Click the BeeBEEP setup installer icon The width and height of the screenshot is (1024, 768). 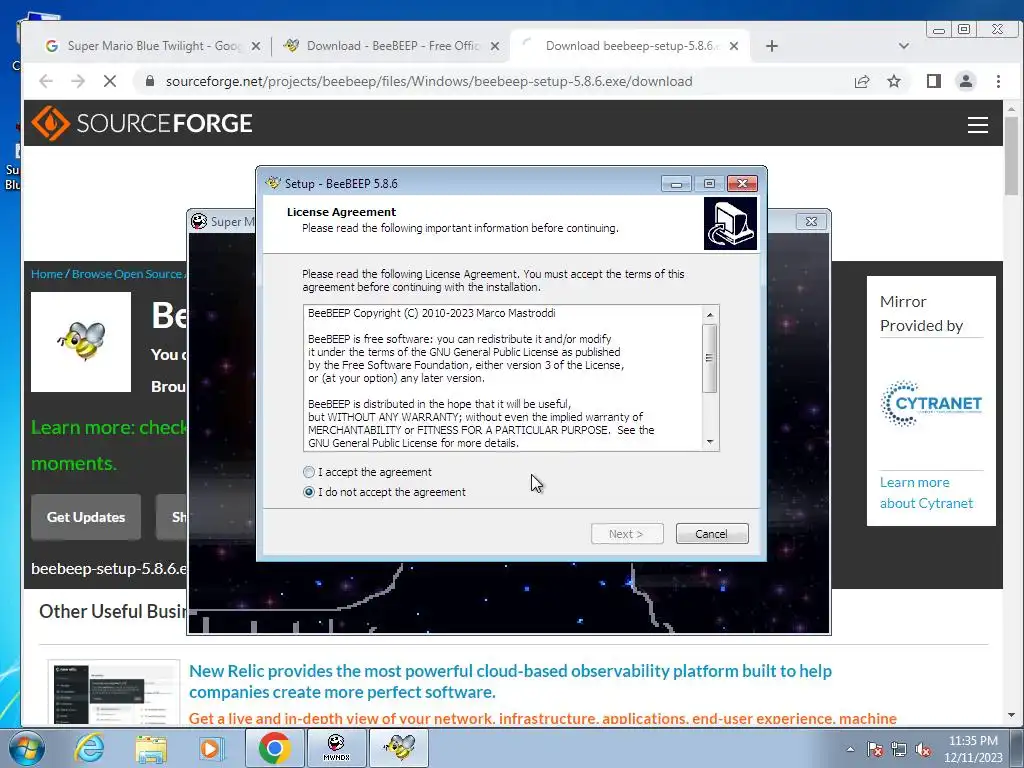click(730, 223)
